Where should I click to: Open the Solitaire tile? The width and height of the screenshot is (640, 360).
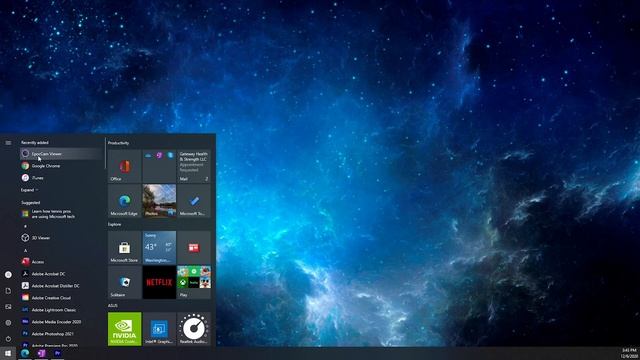click(124, 282)
